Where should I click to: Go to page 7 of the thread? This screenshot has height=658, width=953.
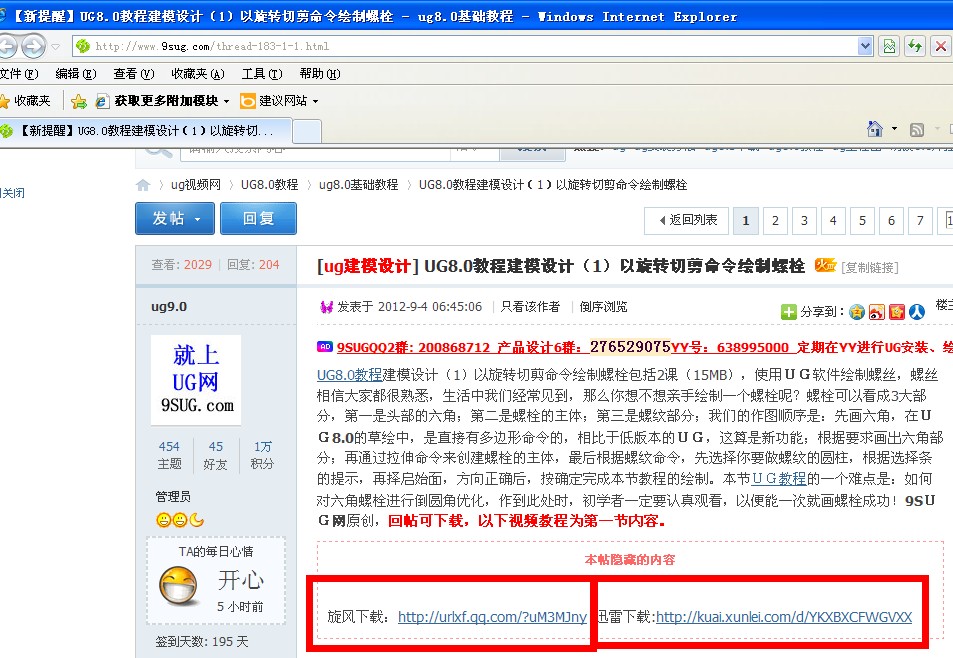pos(920,221)
